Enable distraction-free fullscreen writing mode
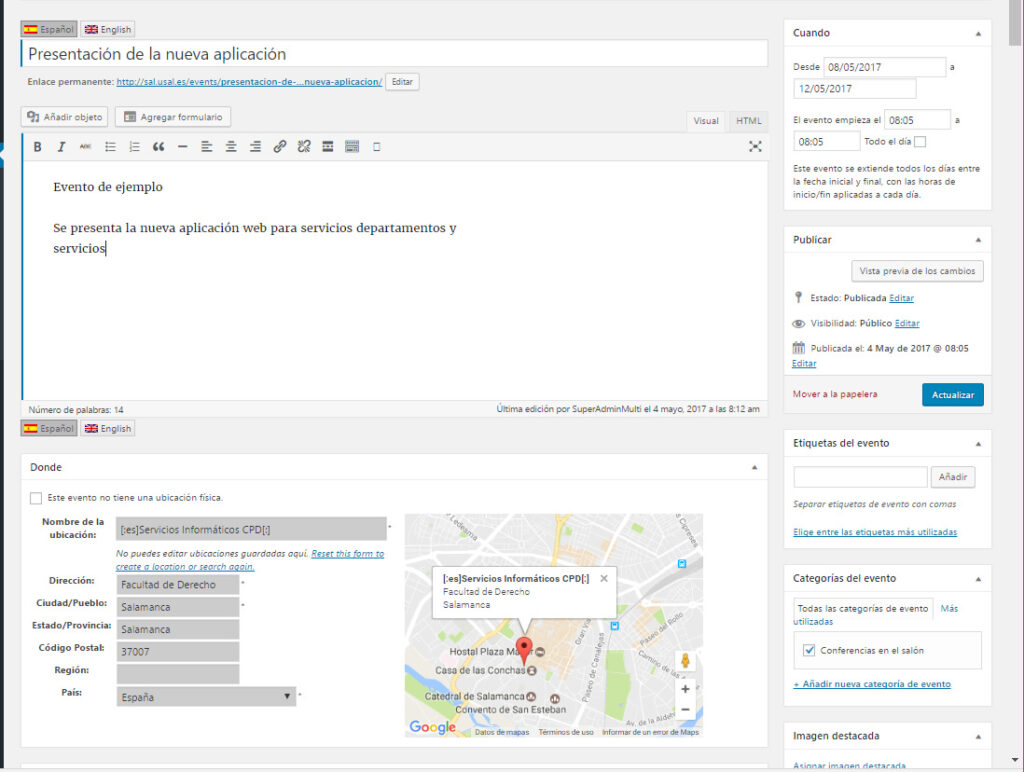The height and width of the screenshot is (772, 1024). tap(755, 147)
